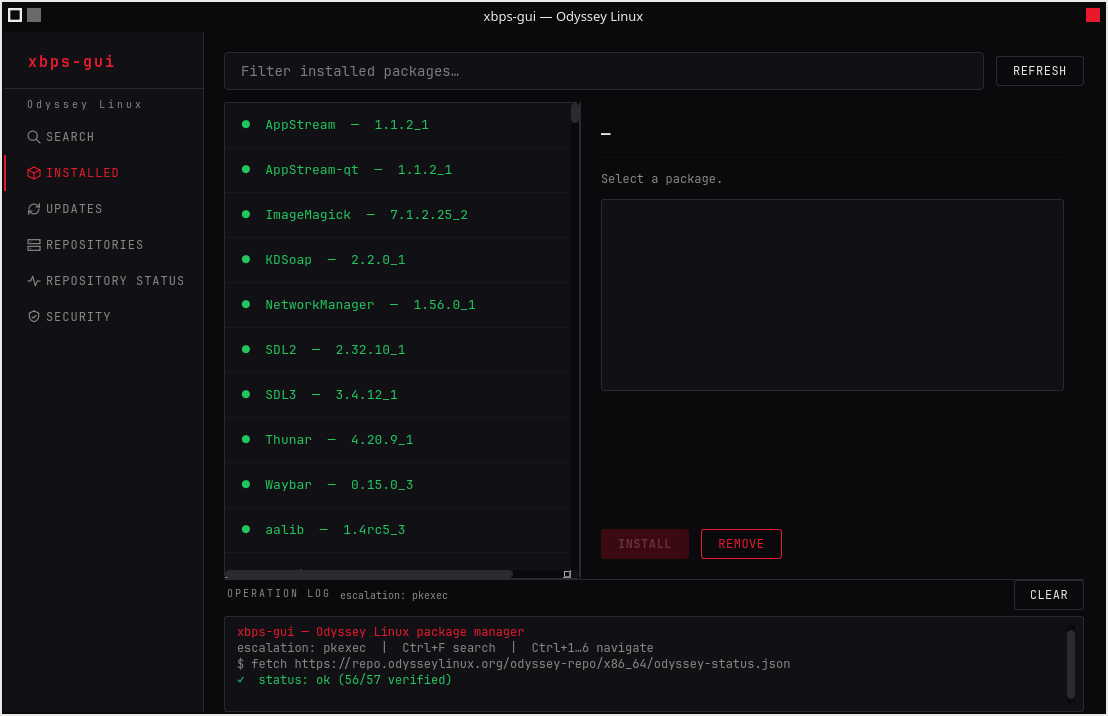This screenshot has height=716, width=1108.
Task: Click green status dot beside ImageMagick
Action: click(246, 214)
